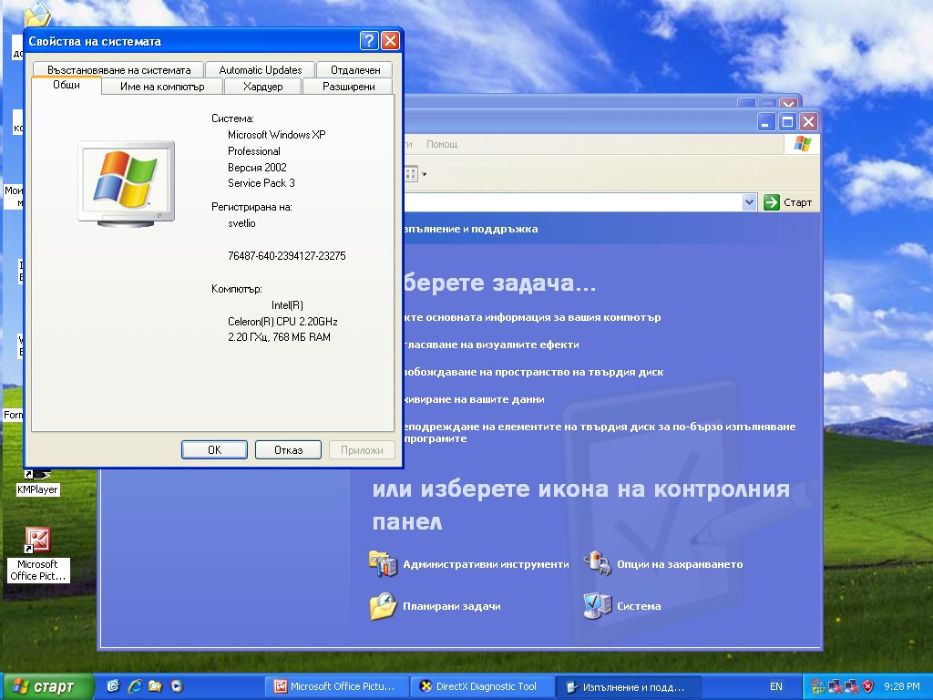Open the Опции на захранването icon
933x700 pixels.
(597, 563)
